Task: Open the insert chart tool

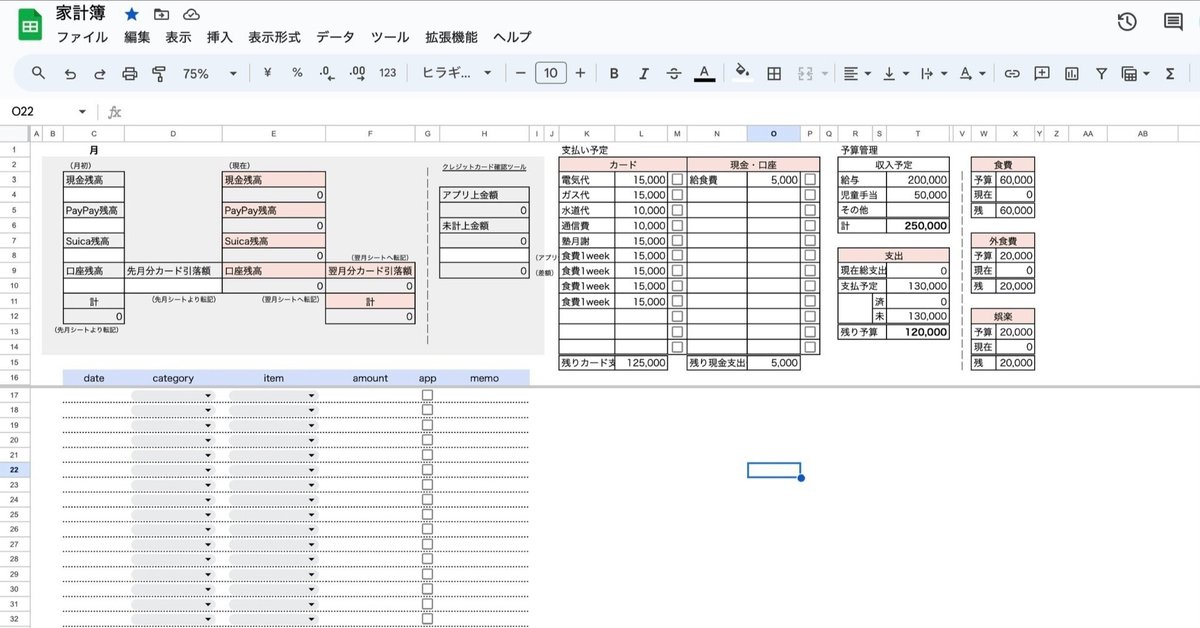Action: pos(1071,73)
